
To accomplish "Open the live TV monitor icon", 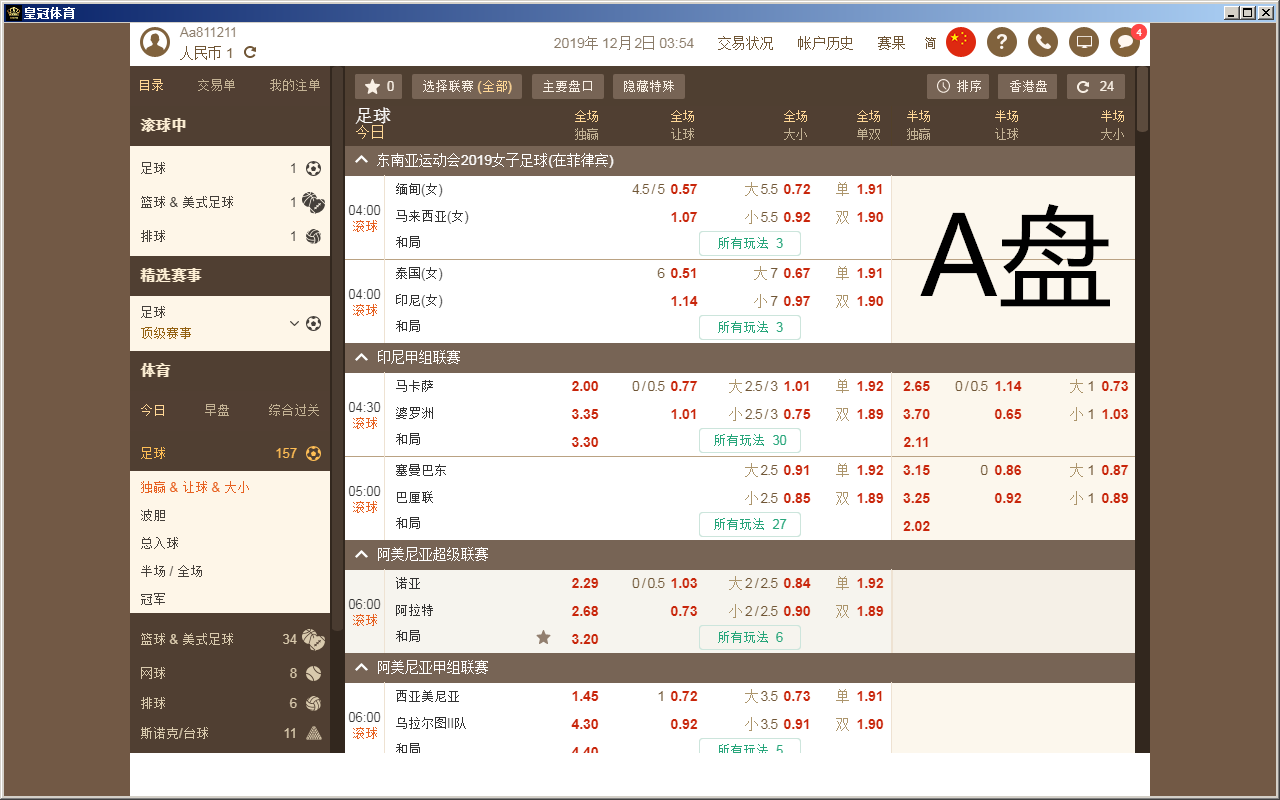I will coord(1083,43).
